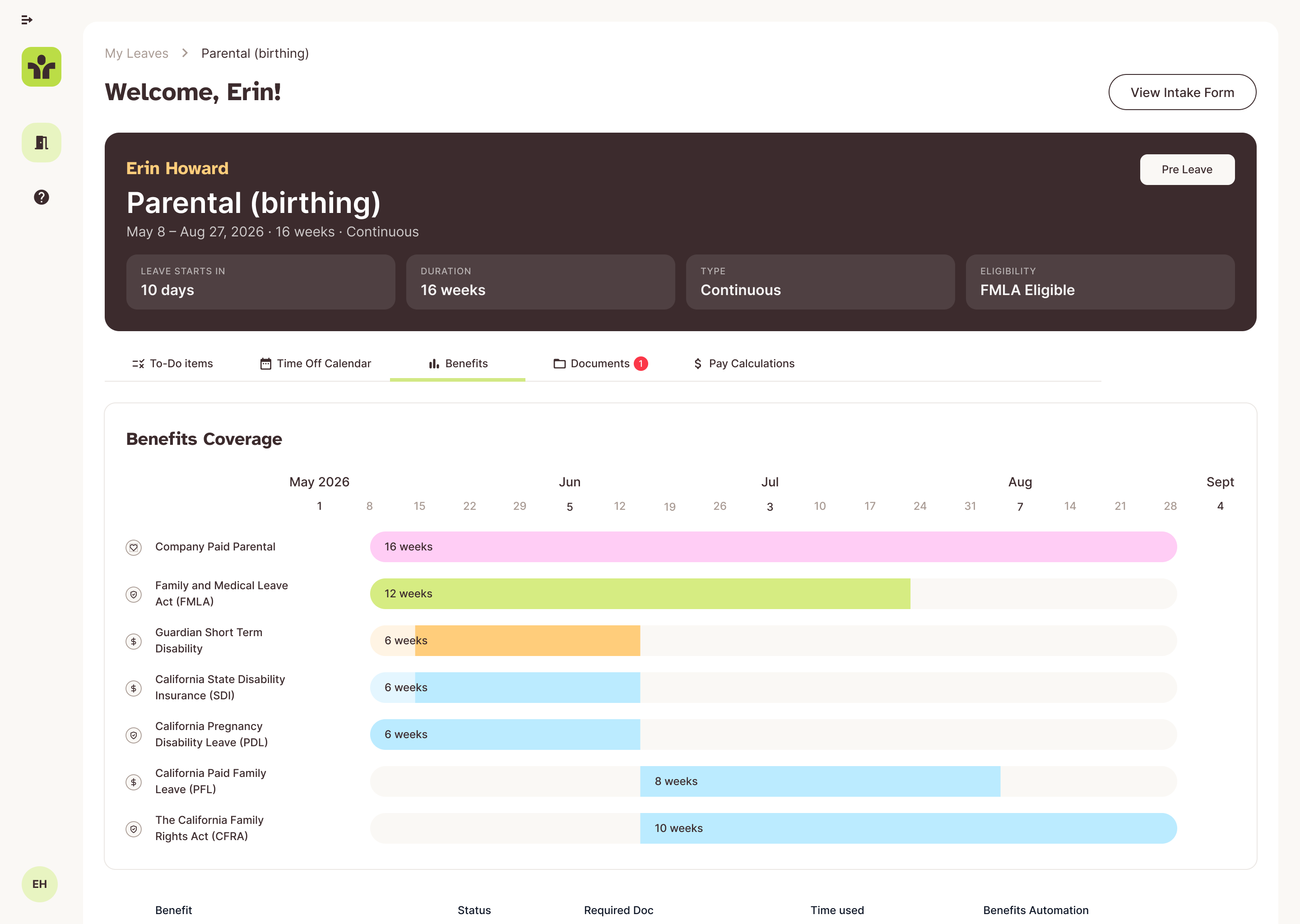Click the Required Doc column header
This screenshot has height=924, width=1300.
pos(618,910)
